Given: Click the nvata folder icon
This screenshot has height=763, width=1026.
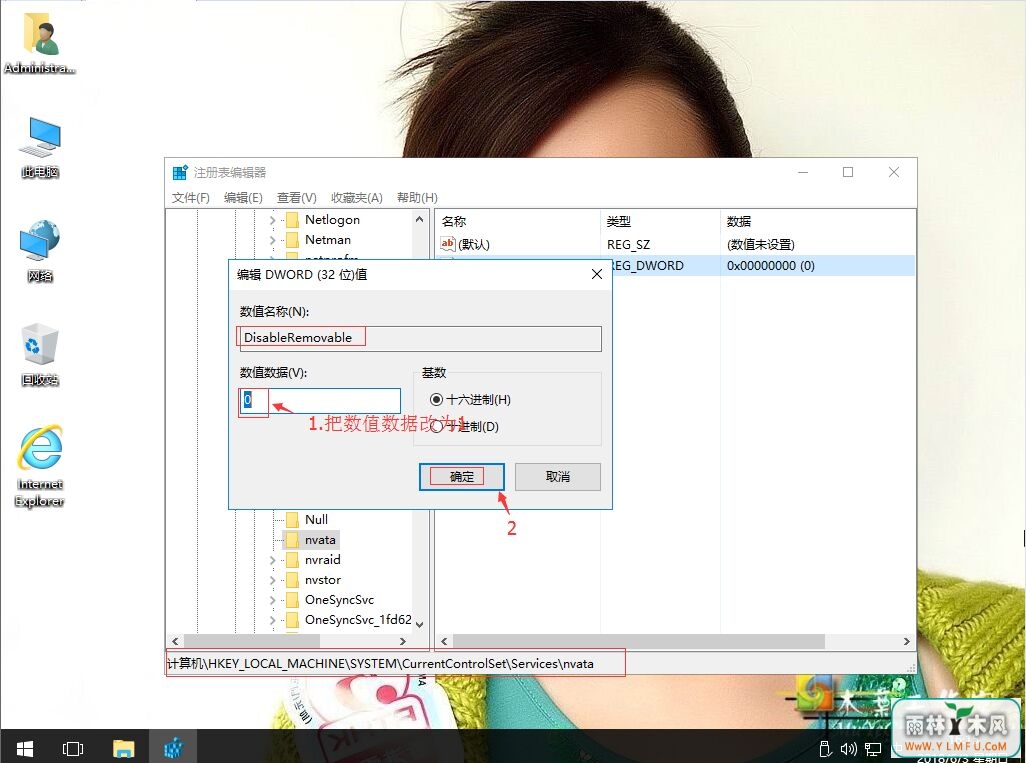Looking at the screenshot, I should click(292, 539).
